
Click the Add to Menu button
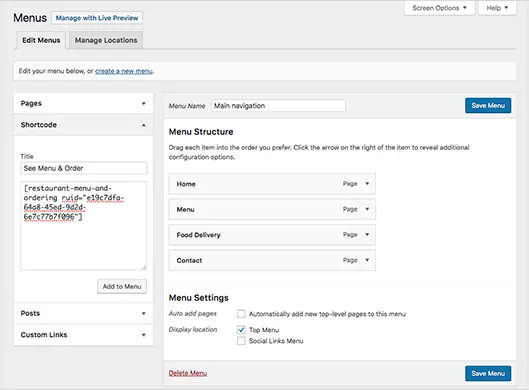tap(122, 286)
